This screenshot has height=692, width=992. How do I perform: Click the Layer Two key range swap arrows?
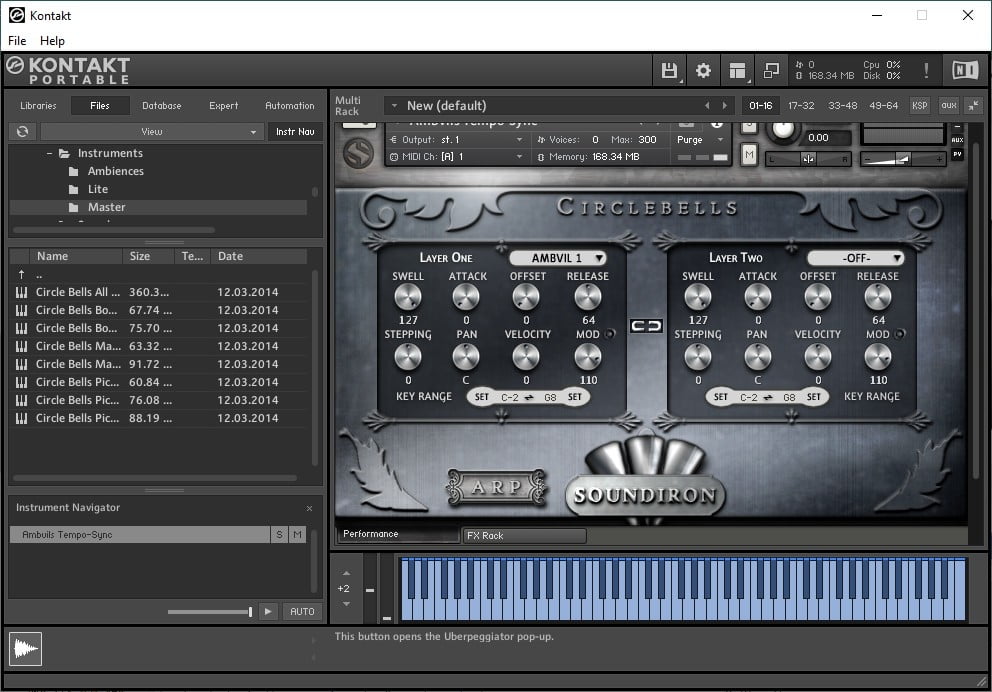tap(768, 397)
